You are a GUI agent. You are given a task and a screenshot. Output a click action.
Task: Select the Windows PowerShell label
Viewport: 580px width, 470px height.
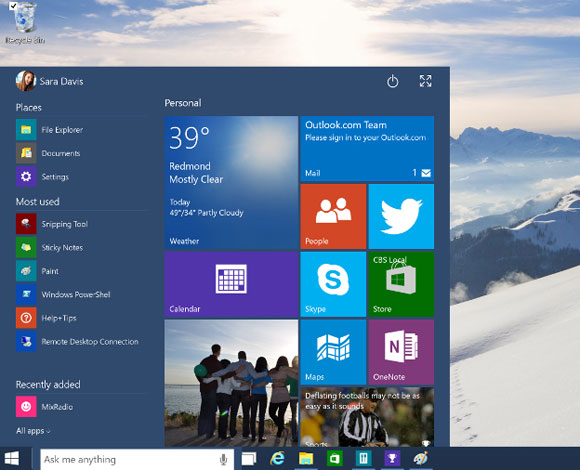[x=76, y=295]
